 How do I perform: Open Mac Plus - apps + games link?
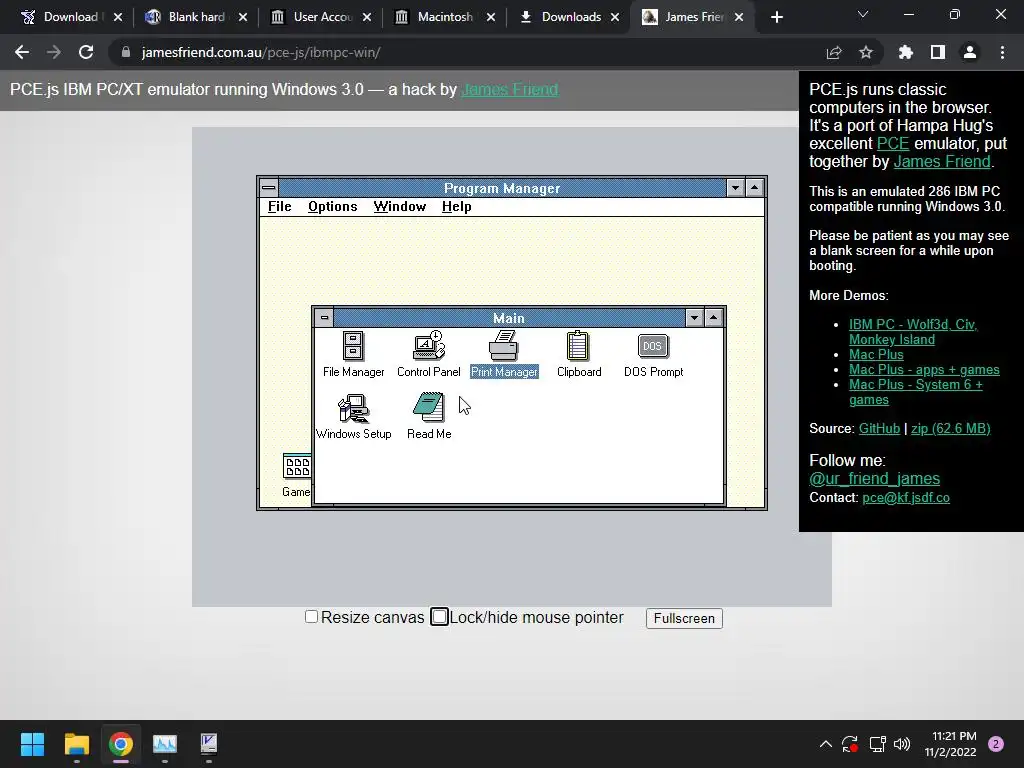[x=924, y=370]
